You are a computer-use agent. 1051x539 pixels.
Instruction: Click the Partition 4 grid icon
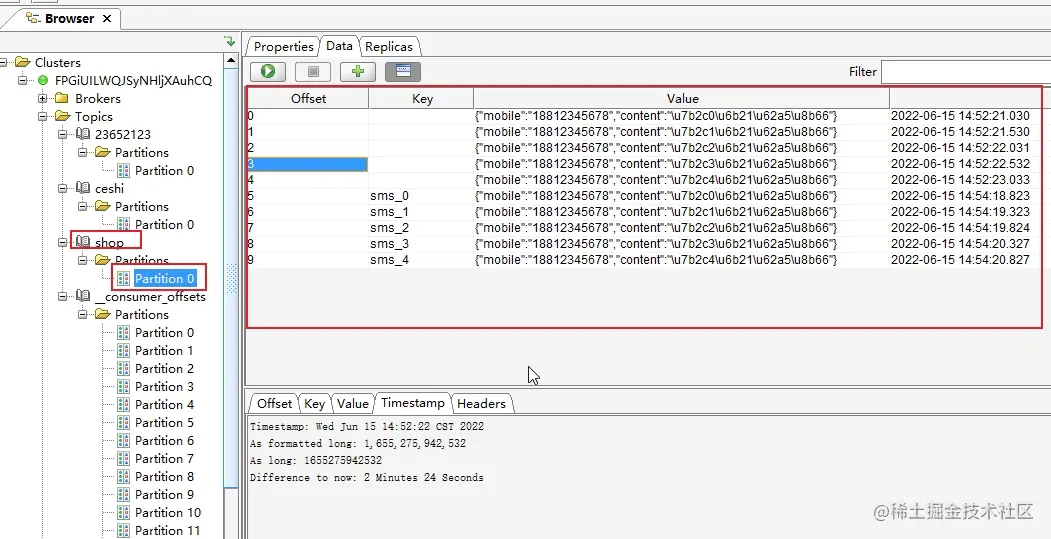pyautogui.click(x=123, y=405)
